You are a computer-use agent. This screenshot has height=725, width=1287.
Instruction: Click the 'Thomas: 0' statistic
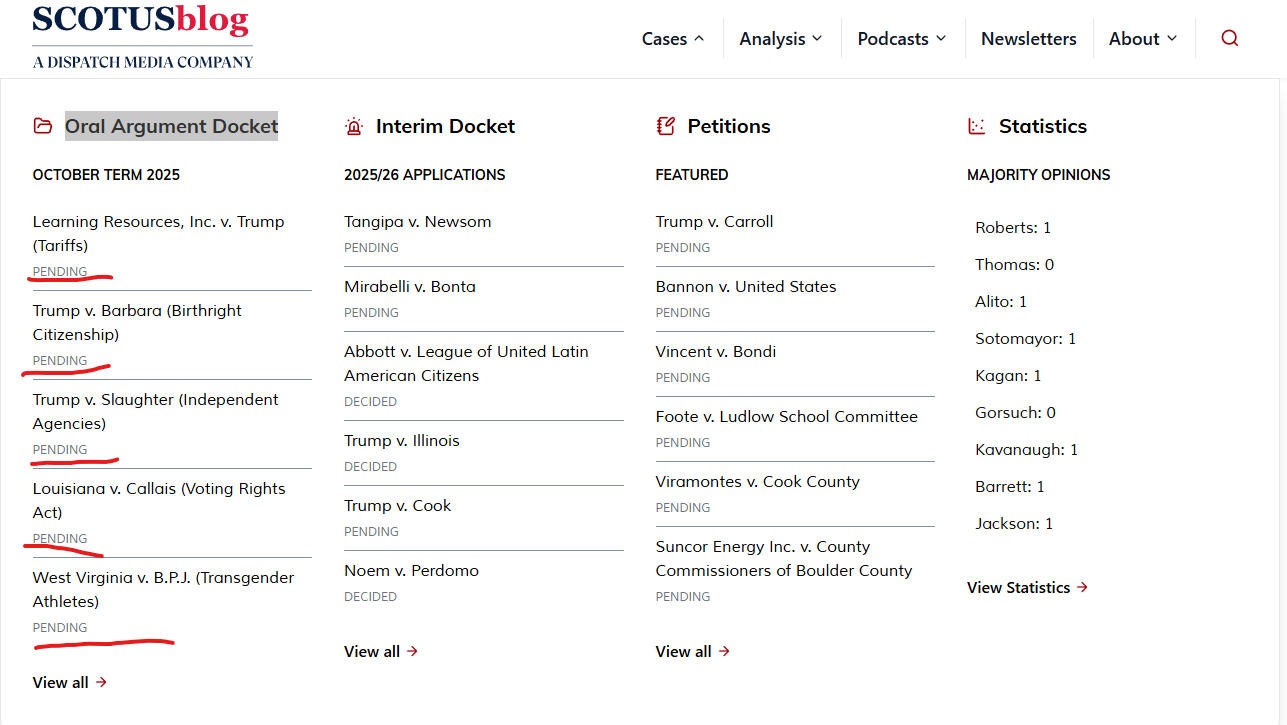click(x=1015, y=264)
